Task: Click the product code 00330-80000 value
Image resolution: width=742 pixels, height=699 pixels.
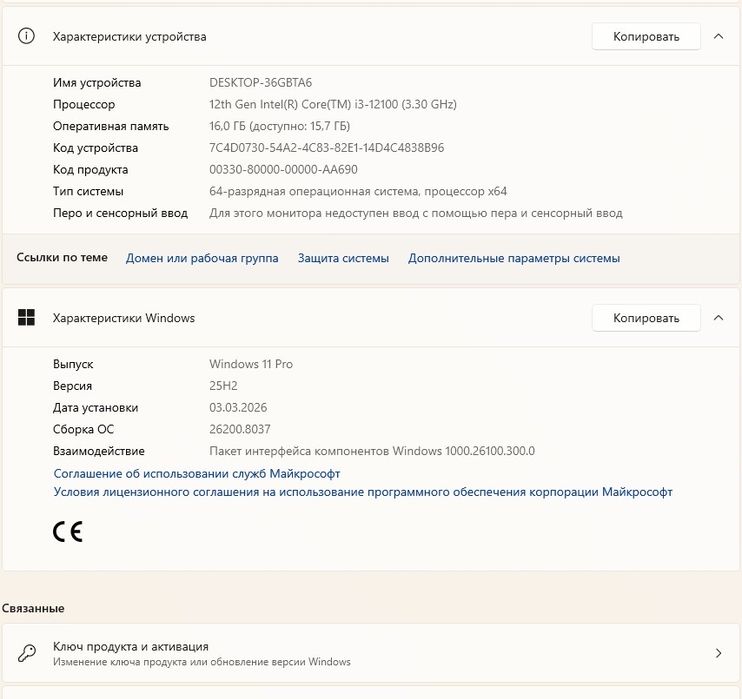Action: tap(283, 170)
